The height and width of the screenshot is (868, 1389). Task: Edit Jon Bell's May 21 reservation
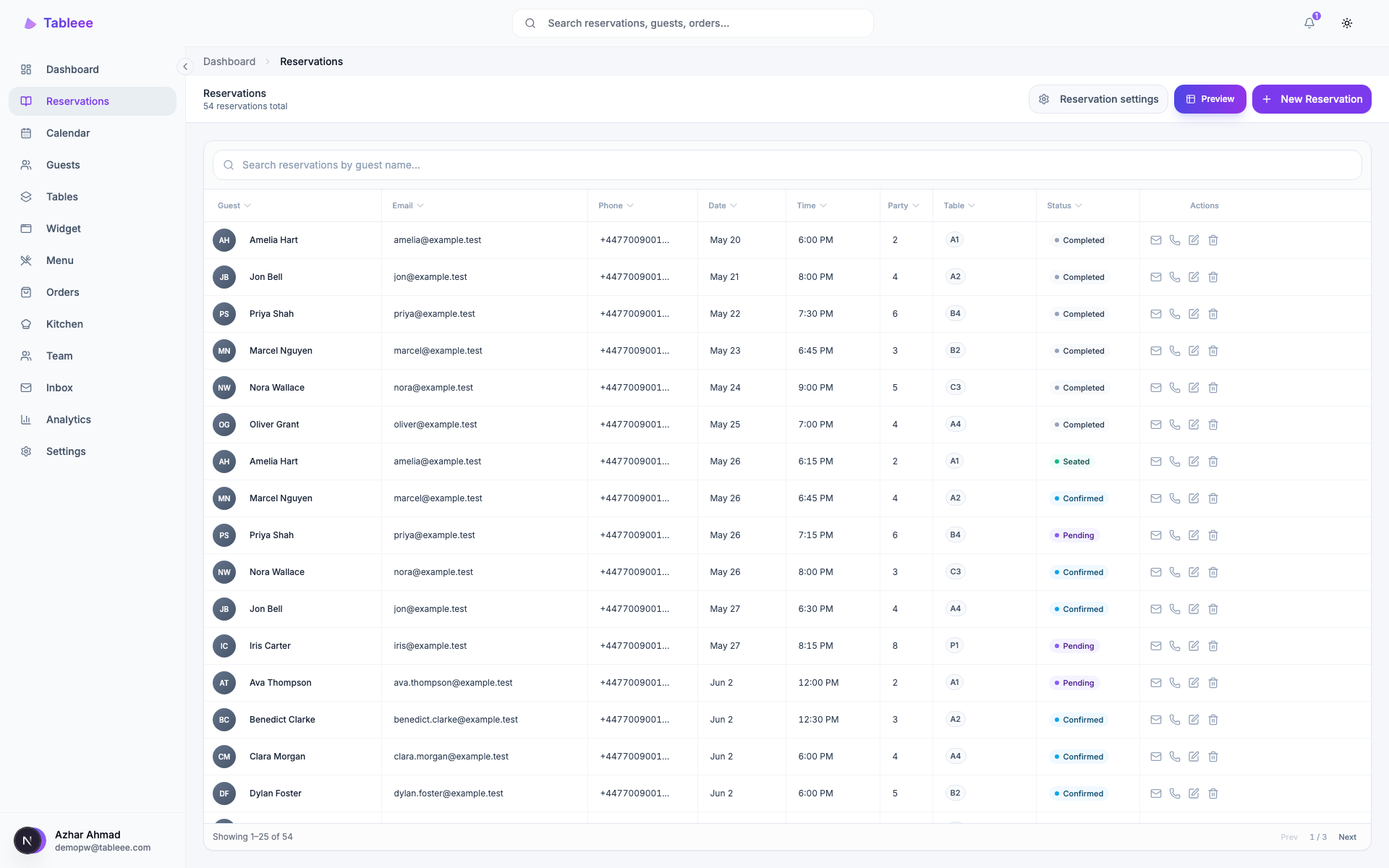(x=1194, y=277)
